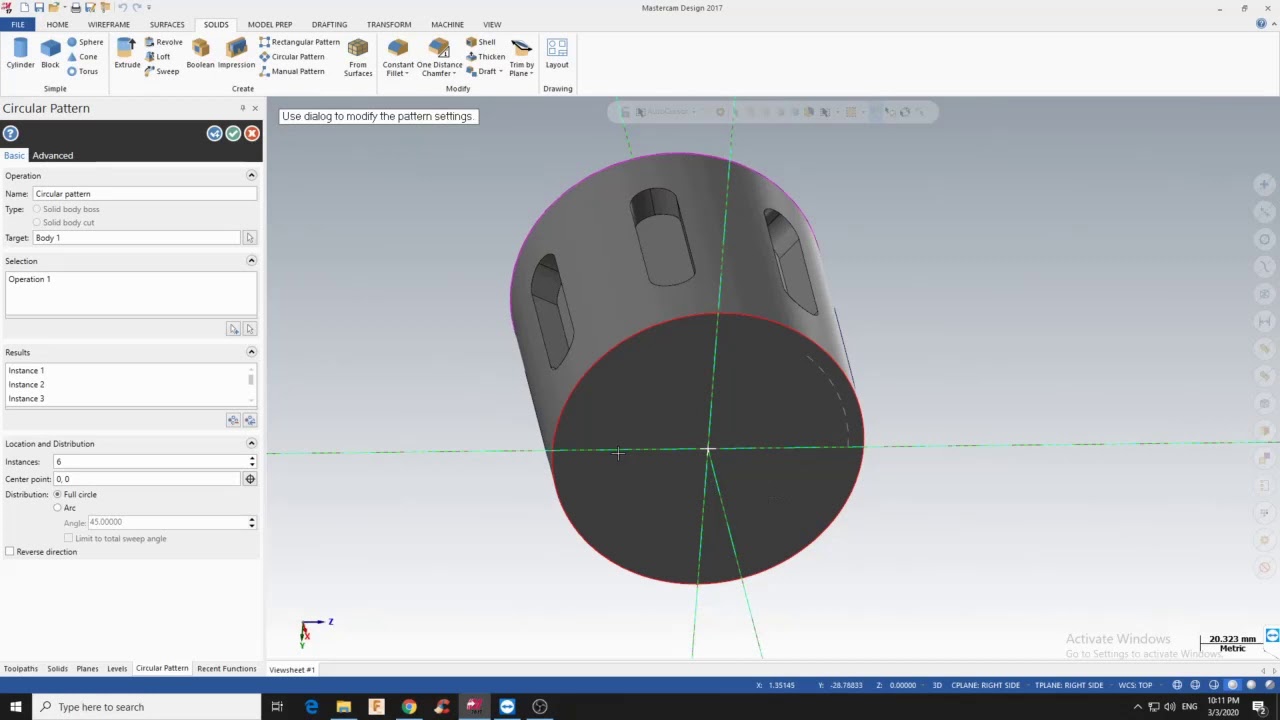The image size is (1280, 720).
Task: Create a Torus primitive
Action: point(83,71)
